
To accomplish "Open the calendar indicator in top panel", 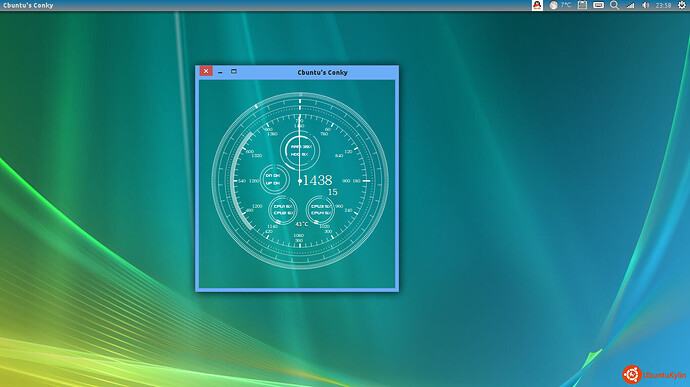I will tap(582, 5).
